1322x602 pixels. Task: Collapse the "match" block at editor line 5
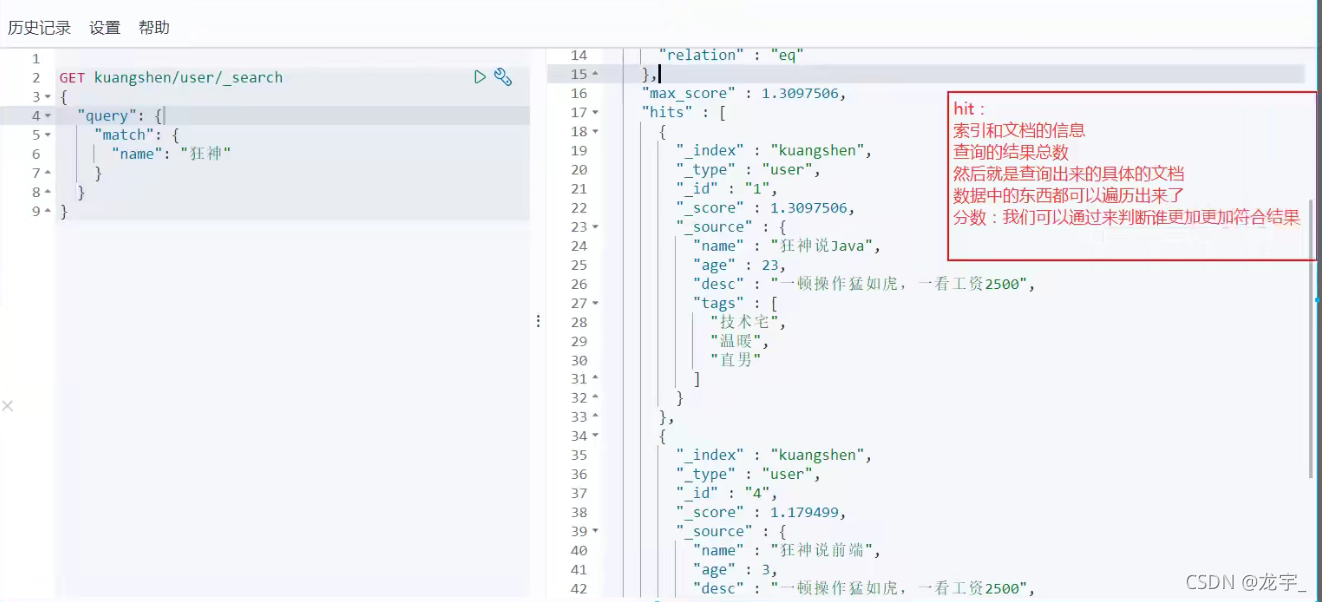coord(47,135)
